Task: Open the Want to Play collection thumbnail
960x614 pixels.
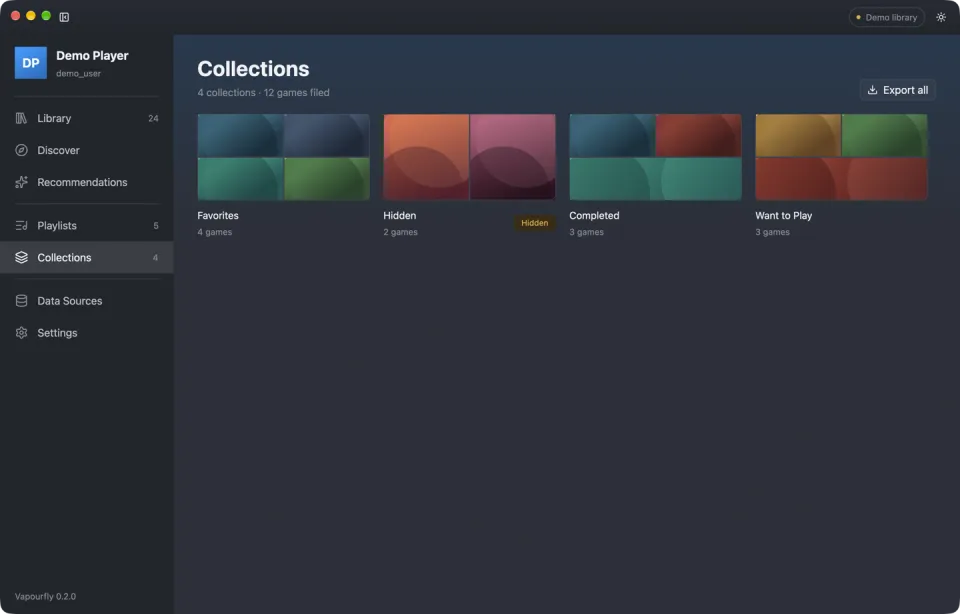Action: [x=841, y=157]
